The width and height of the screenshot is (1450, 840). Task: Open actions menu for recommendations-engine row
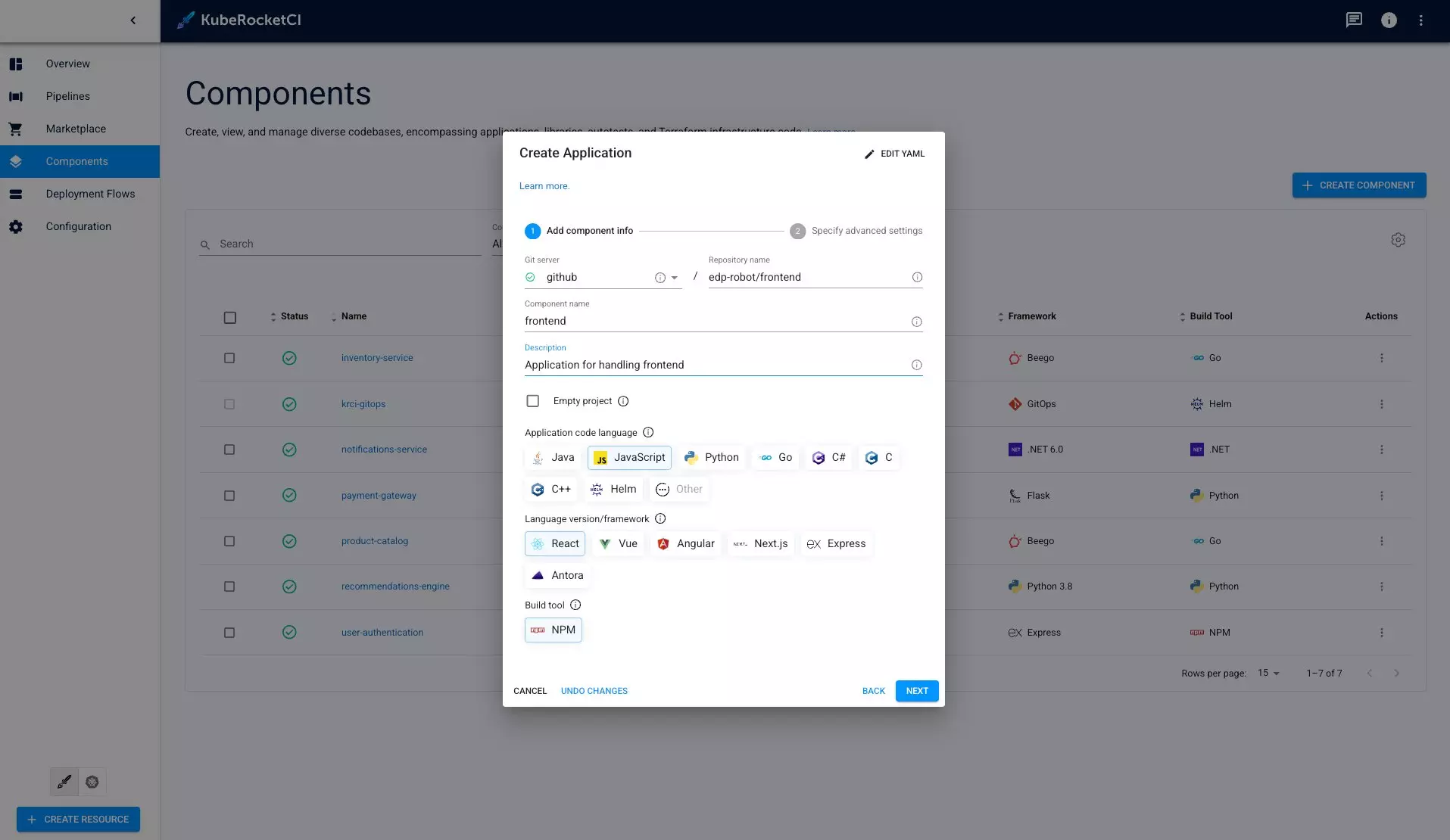(x=1382, y=586)
